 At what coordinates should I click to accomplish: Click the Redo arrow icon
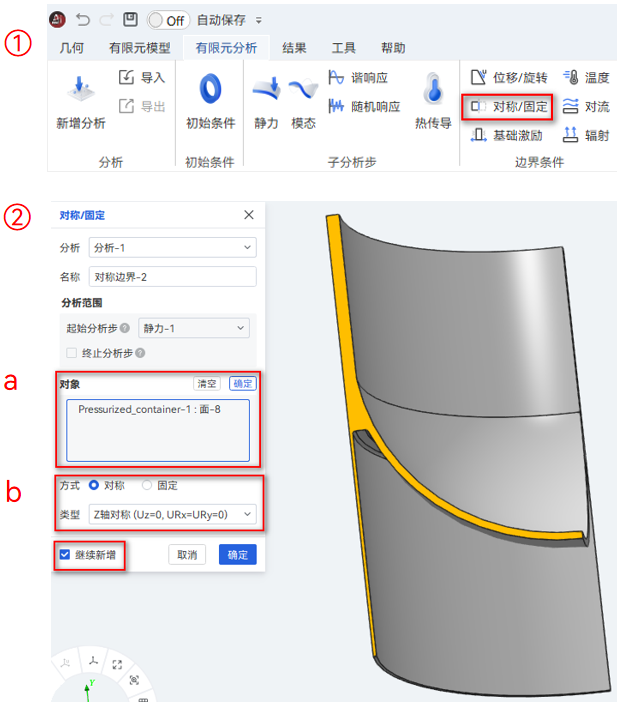[x=107, y=20]
